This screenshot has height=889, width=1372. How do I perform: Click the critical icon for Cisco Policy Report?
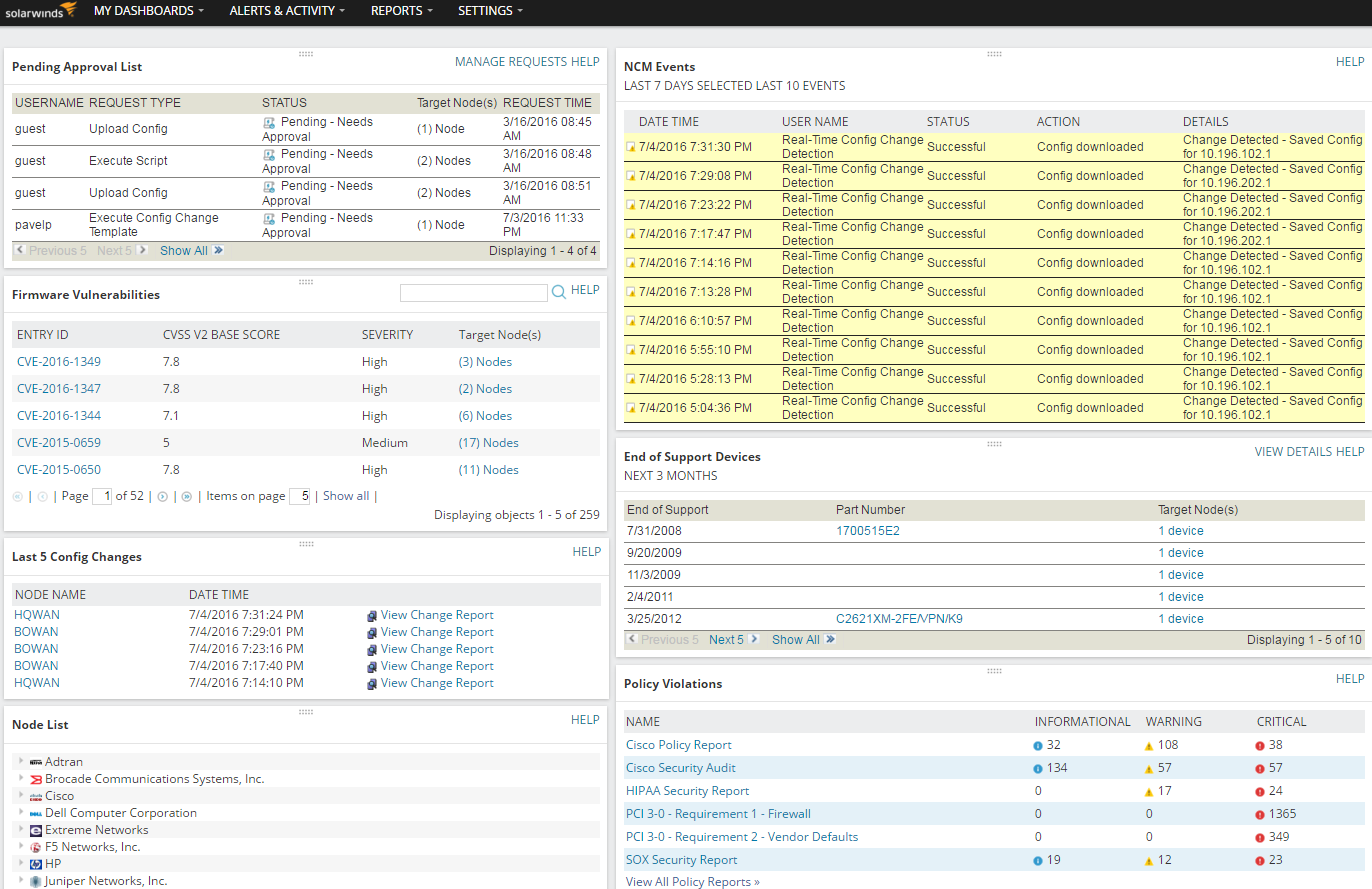[1259, 745]
